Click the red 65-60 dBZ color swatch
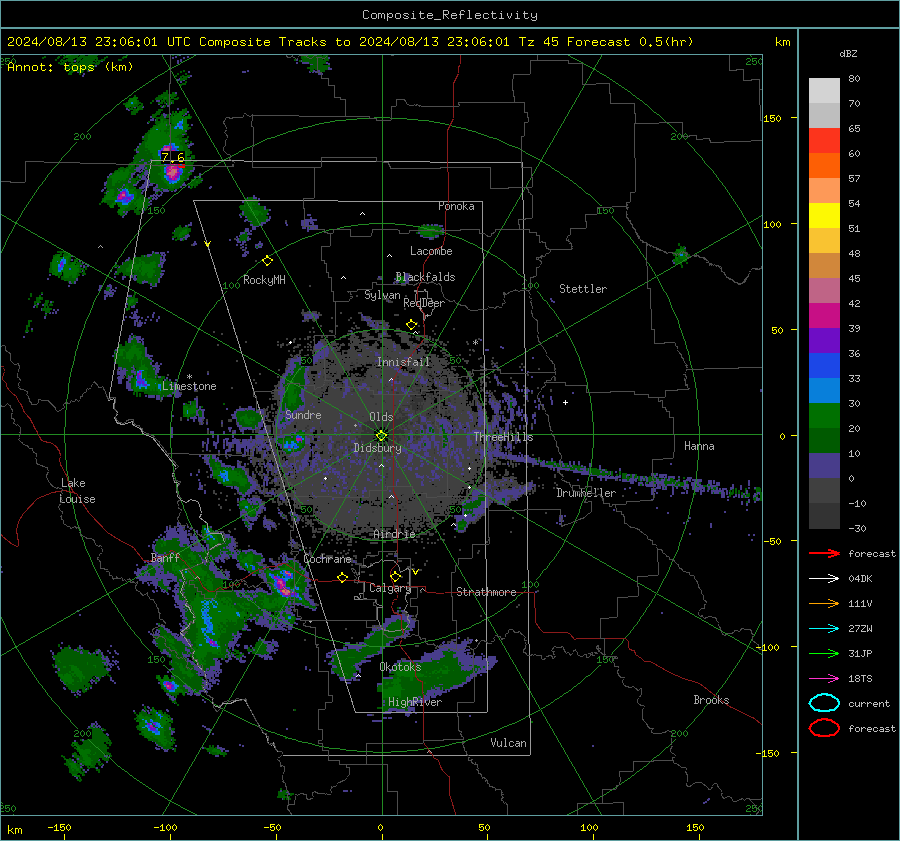 tap(824, 141)
